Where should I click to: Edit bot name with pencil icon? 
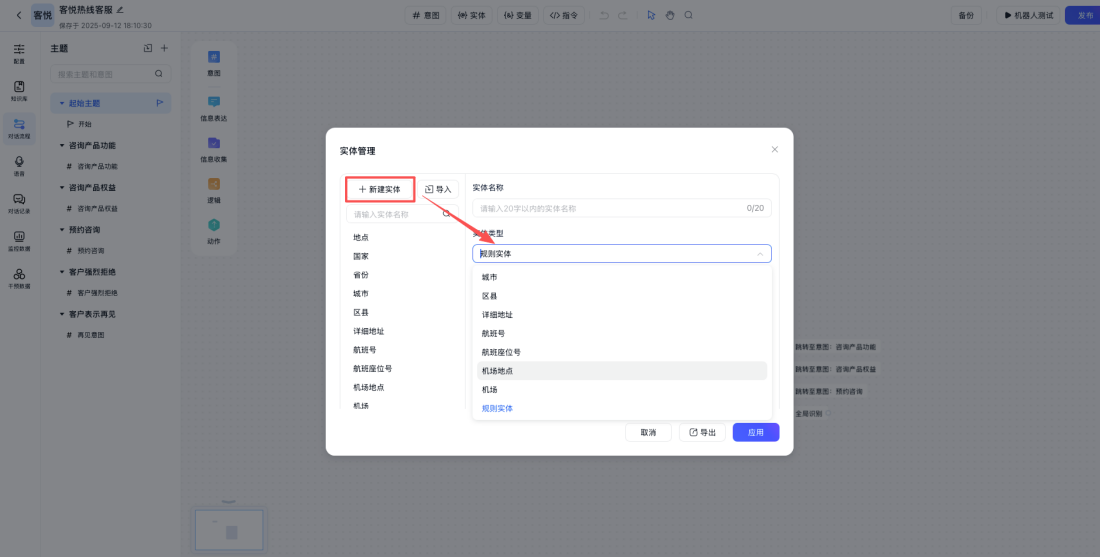click(x=120, y=10)
